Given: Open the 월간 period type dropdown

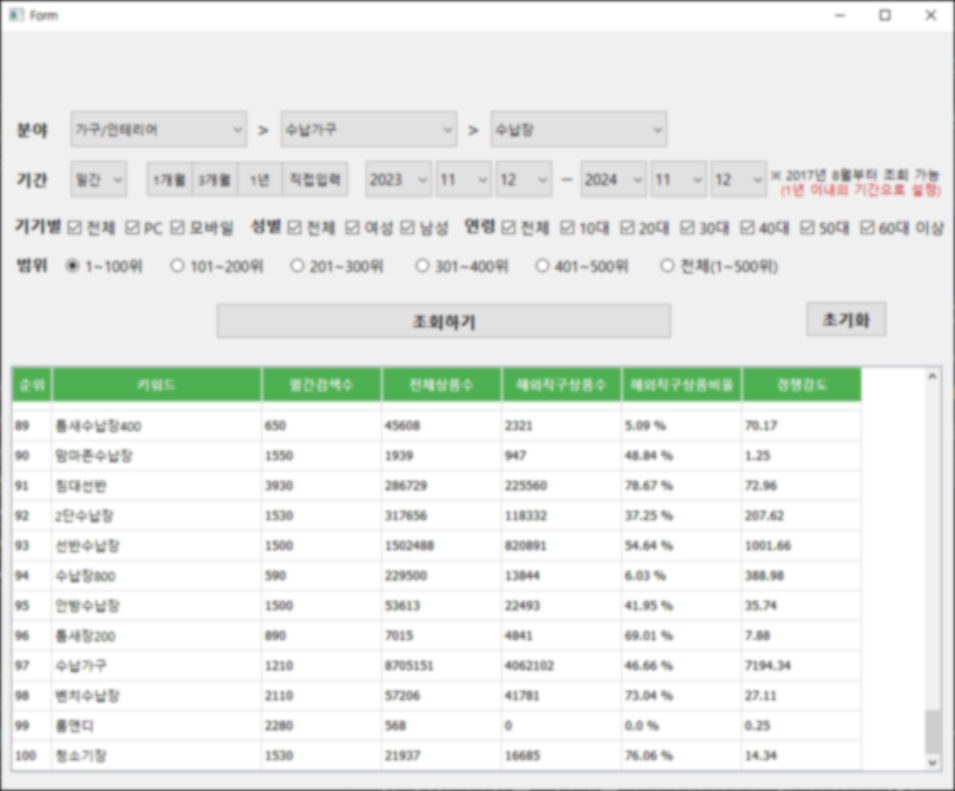Looking at the screenshot, I should [x=98, y=180].
